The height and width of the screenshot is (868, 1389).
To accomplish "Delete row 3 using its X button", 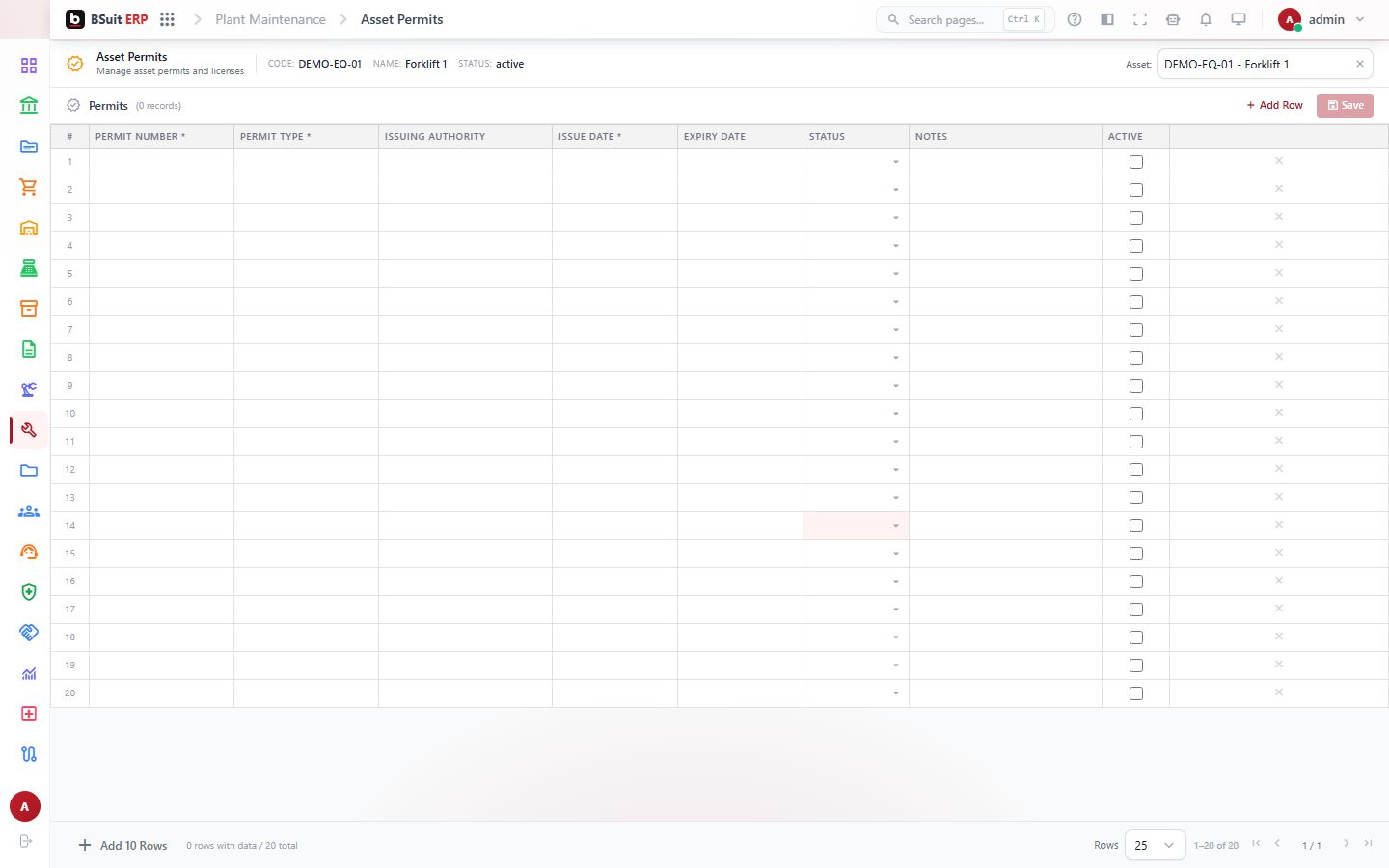I will click(x=1279, y=217).
